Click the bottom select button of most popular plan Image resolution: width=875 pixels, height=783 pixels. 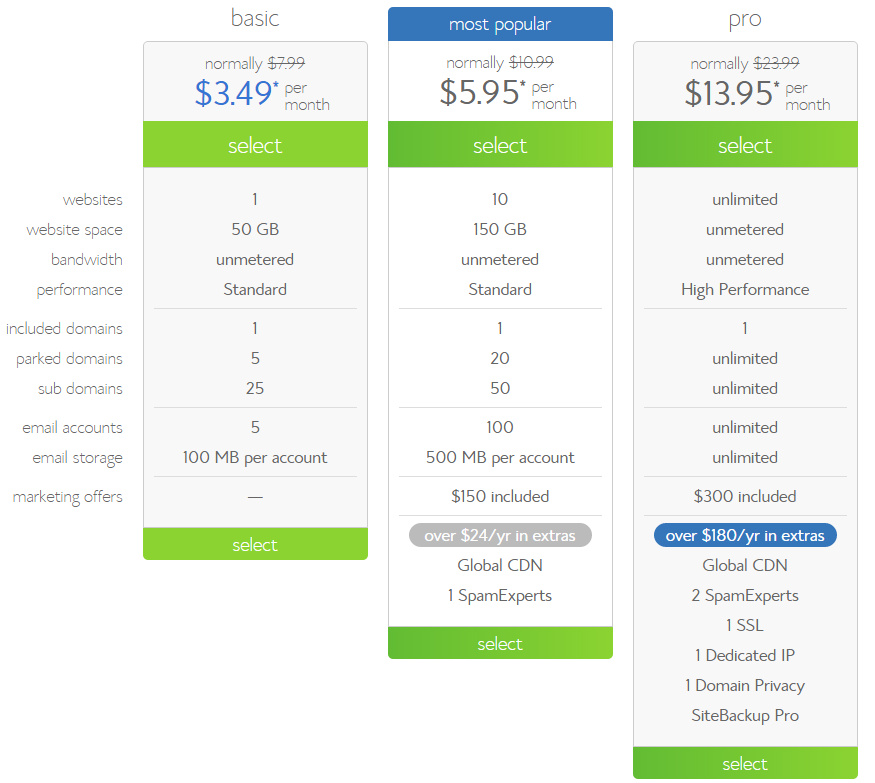tap(500, 643)
